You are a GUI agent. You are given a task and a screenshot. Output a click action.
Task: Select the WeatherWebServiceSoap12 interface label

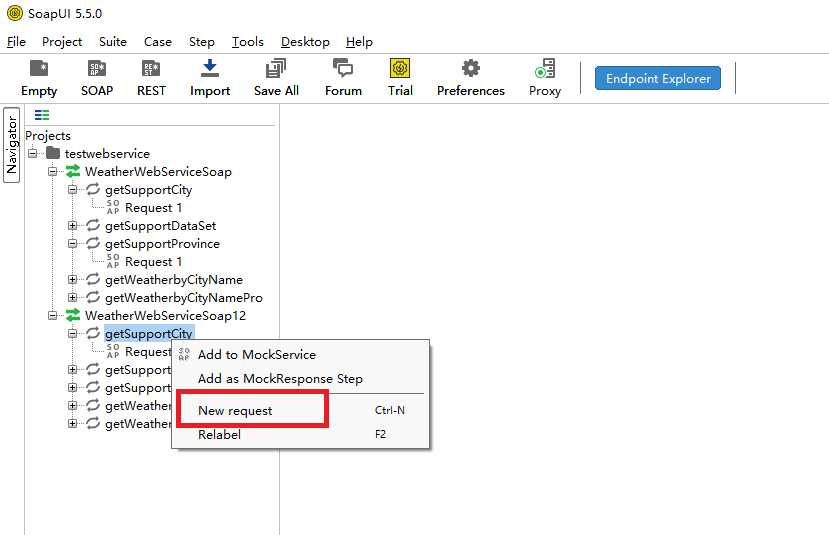tap(165, 315)
